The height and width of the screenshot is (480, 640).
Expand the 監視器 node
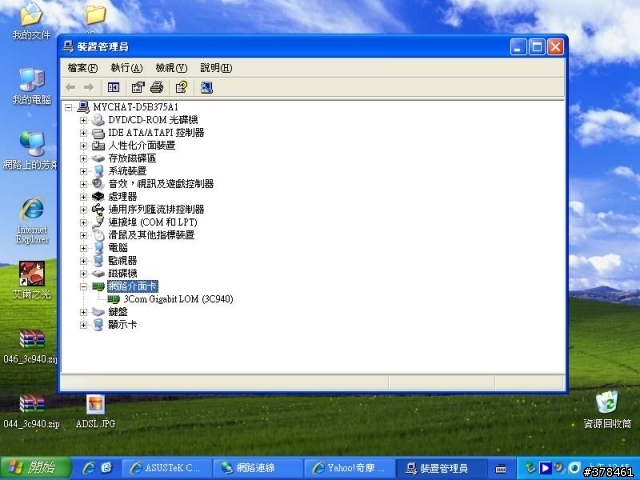click(x=84, y=261)
